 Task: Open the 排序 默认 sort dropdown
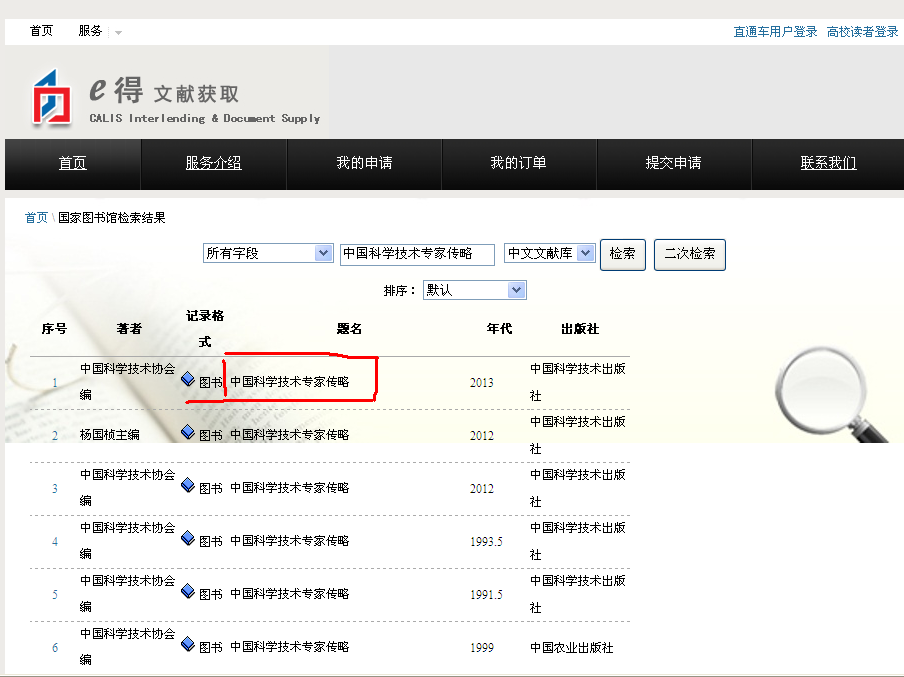474,290
